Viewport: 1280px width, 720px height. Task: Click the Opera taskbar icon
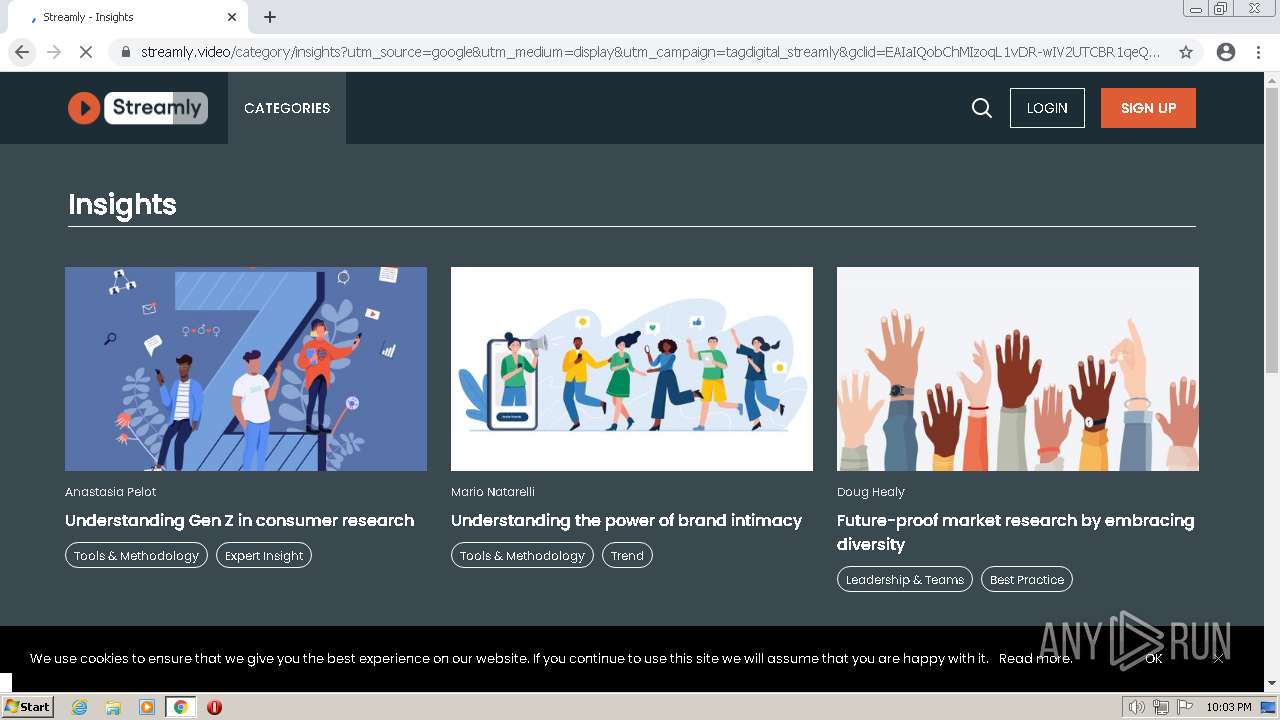pos(214,707)
